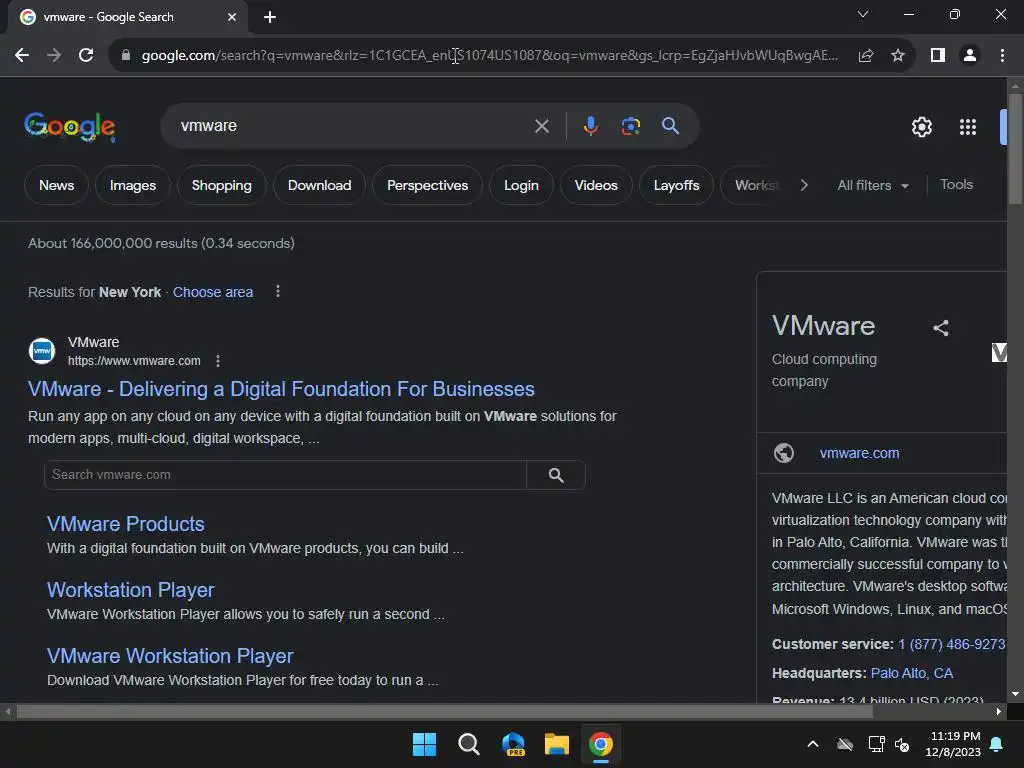
Task: Select the Download filter chip
Action: 319,185
